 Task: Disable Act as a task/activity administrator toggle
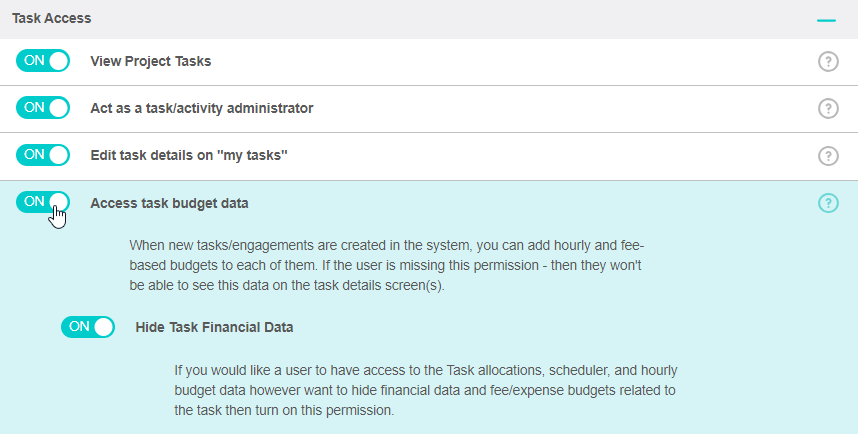[43, 107]
